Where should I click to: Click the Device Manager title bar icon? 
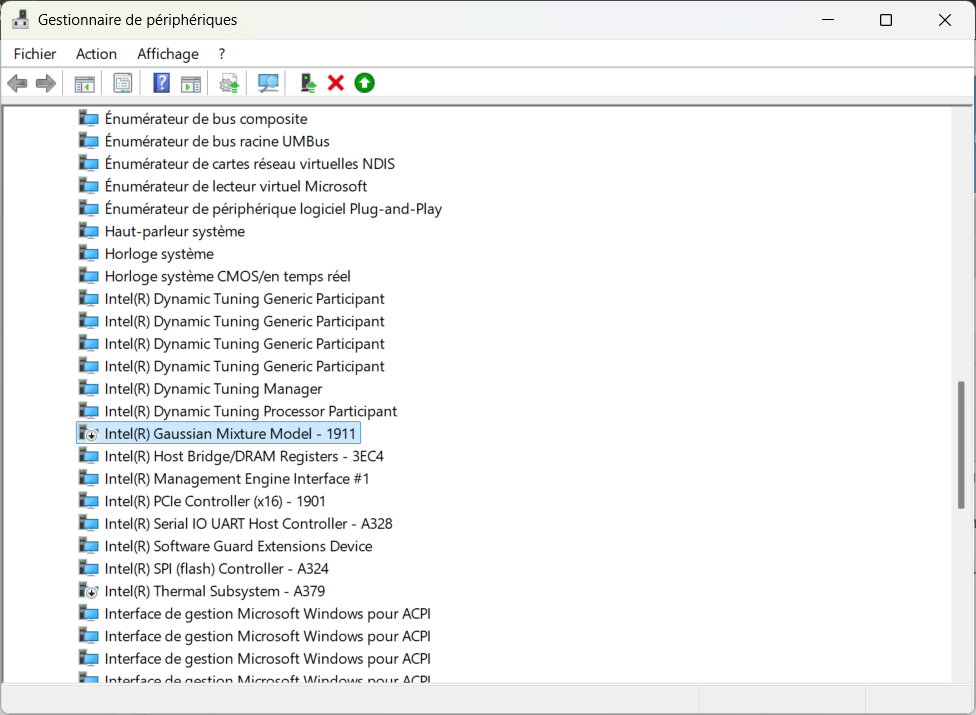[x=21, y=19]
